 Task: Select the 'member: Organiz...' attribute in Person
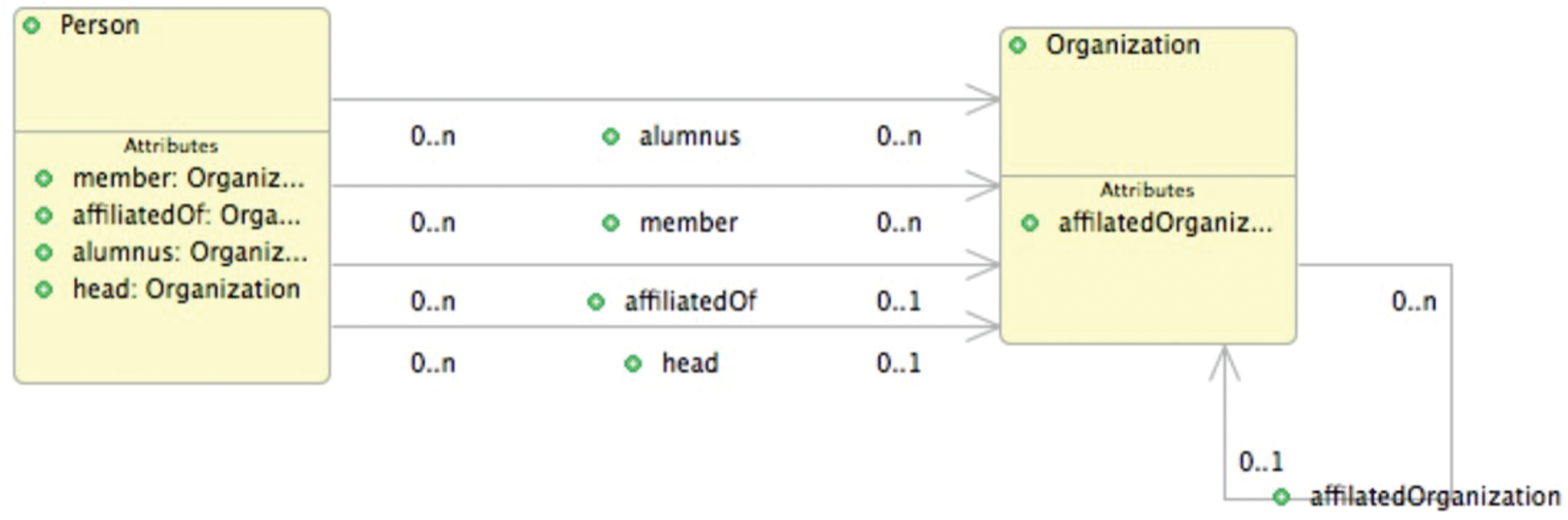(x=188, y=178)
